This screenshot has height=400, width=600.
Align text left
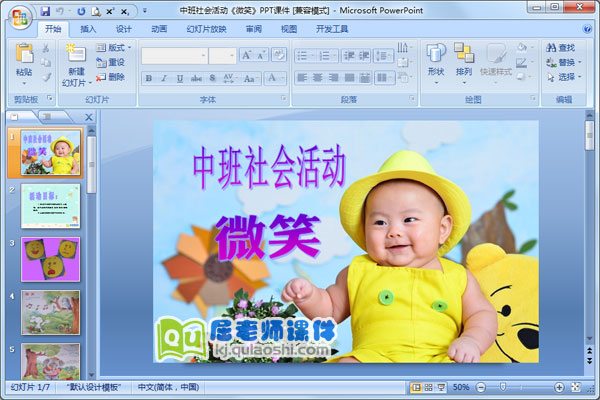point(302,78)
